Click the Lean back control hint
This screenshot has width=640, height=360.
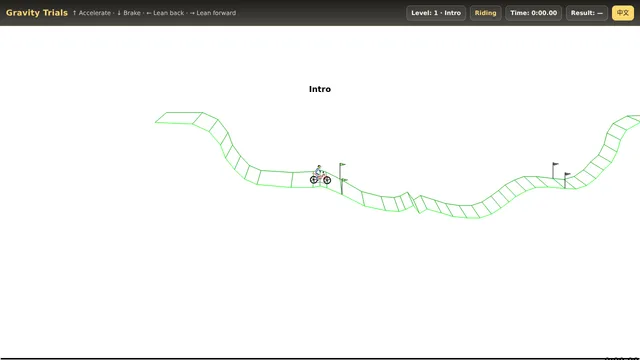point(165,13)
